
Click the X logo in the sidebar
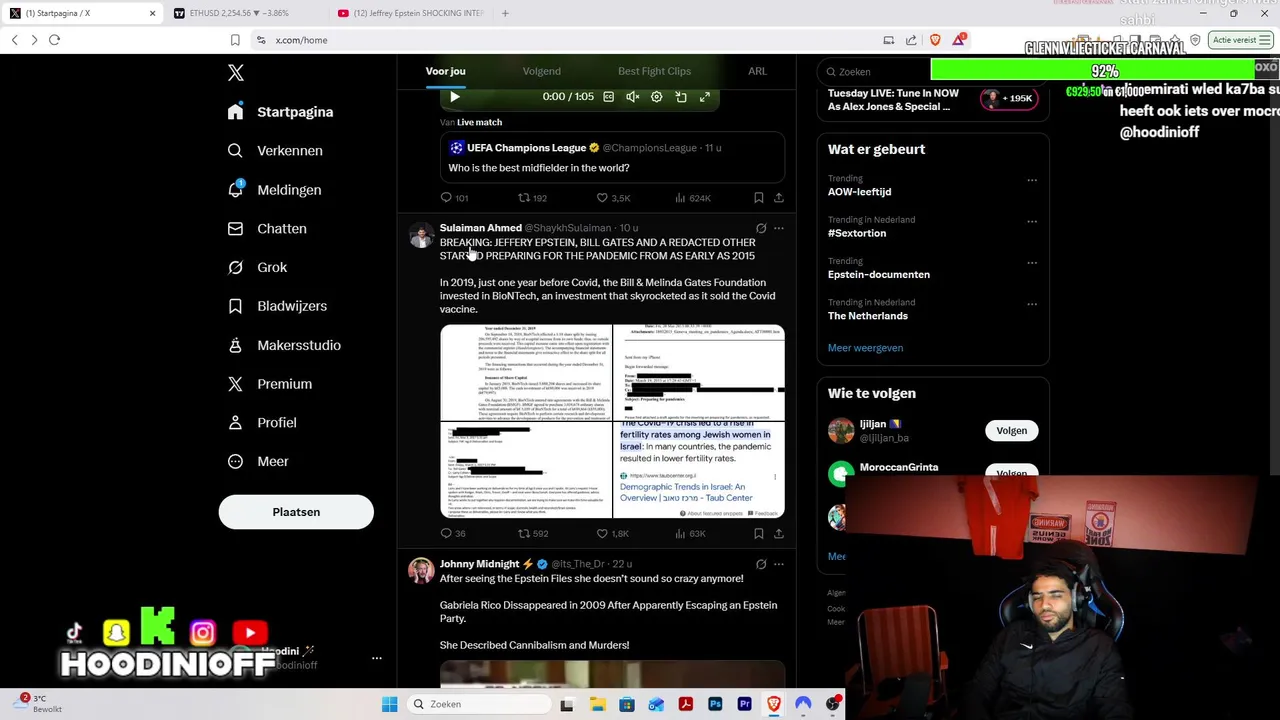[x=235, y=73]
